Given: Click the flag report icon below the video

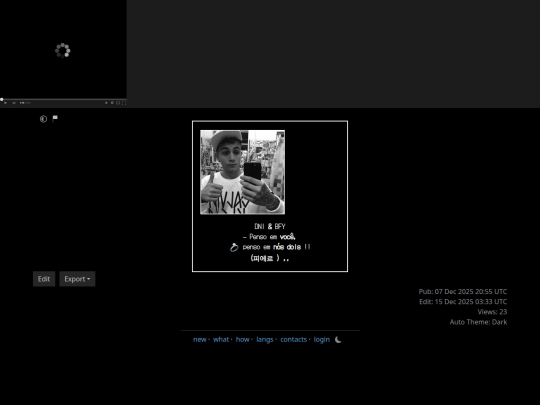Looking at the screenshot, I should (55, 118).
